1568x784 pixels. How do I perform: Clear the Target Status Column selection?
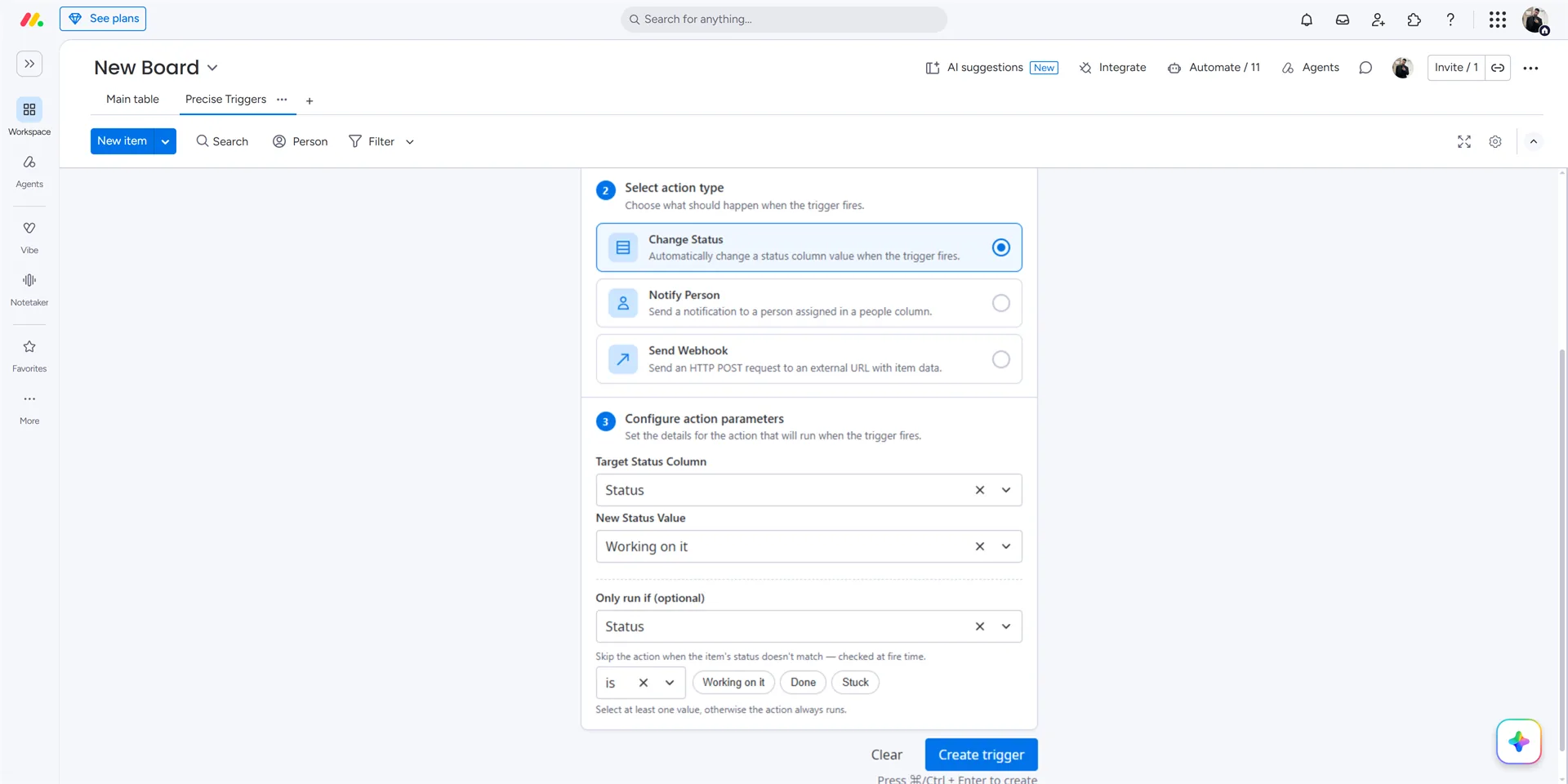pos(980,490)
